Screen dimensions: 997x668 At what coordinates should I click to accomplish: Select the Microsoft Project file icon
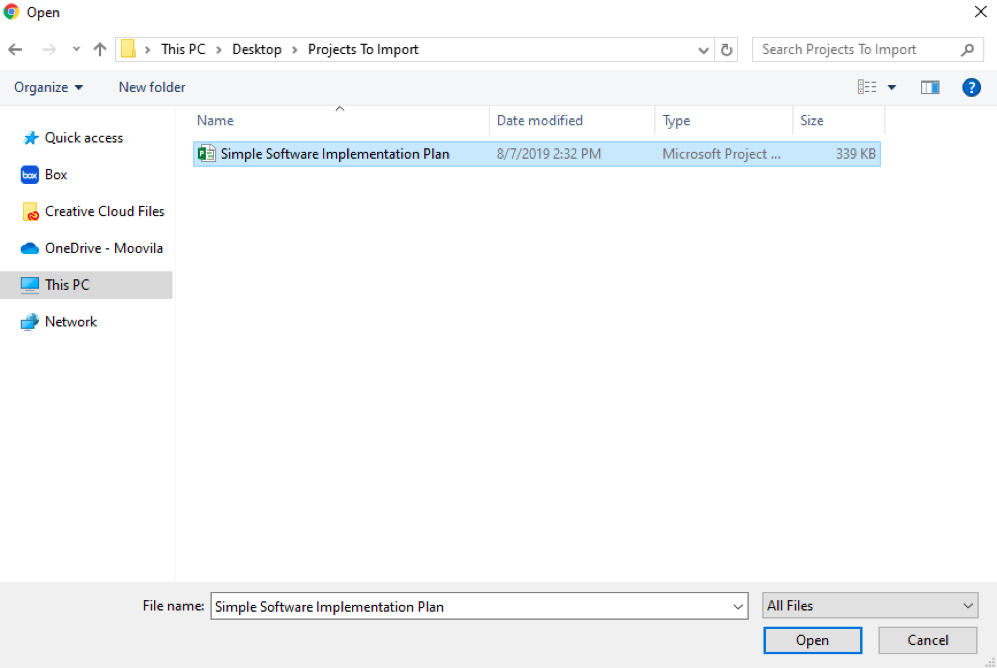[x=207, y=154]
